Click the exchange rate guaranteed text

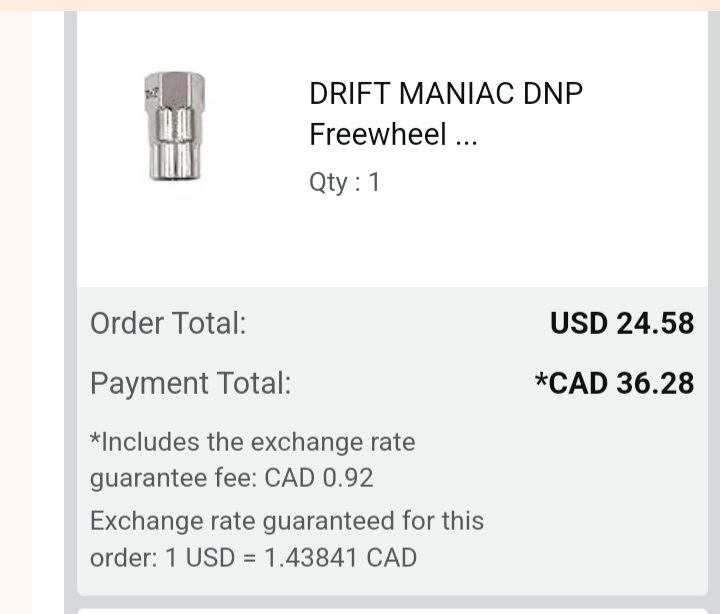(x=287, y=521)
